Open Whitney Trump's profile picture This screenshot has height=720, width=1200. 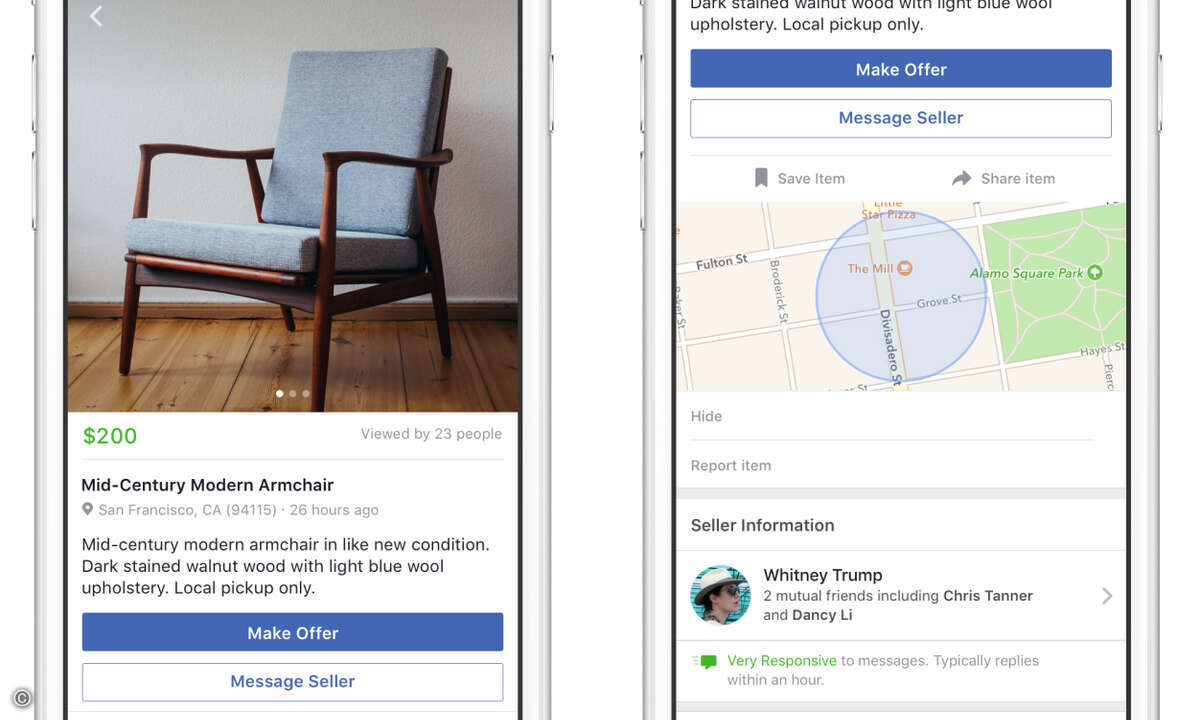[720, 595]
